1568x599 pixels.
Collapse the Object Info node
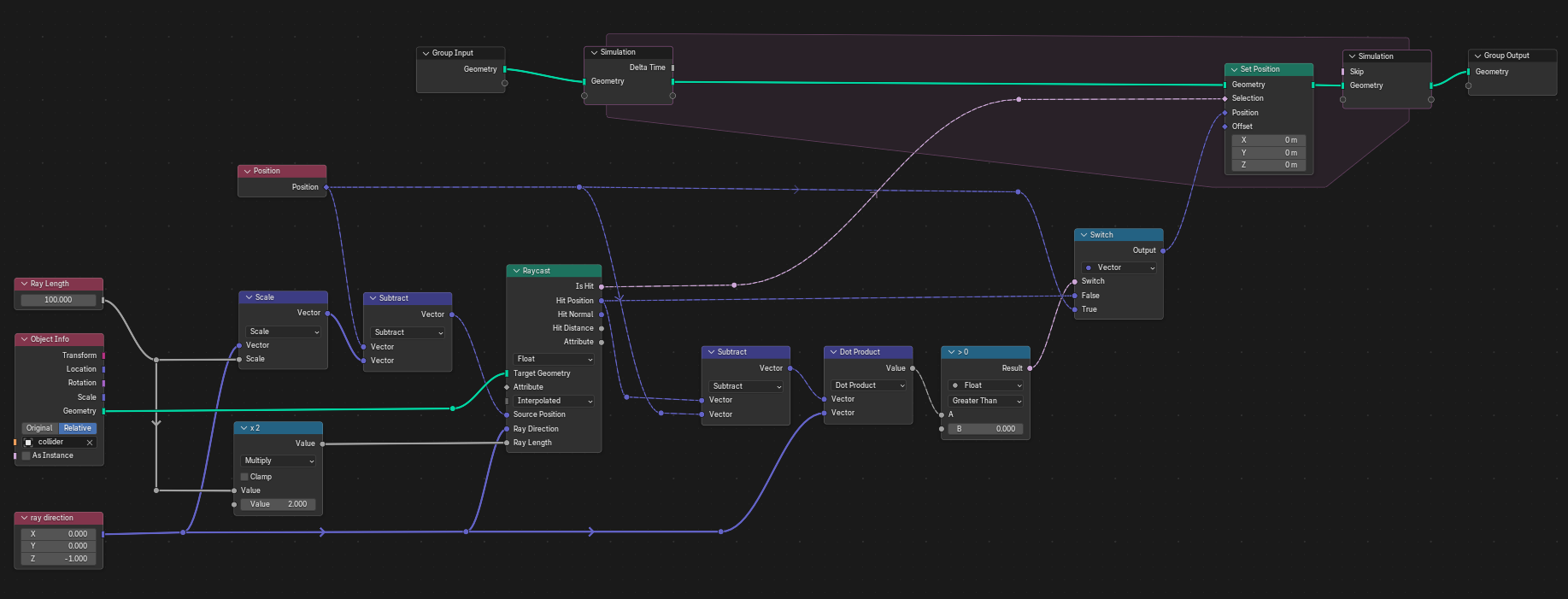(24, 339)
